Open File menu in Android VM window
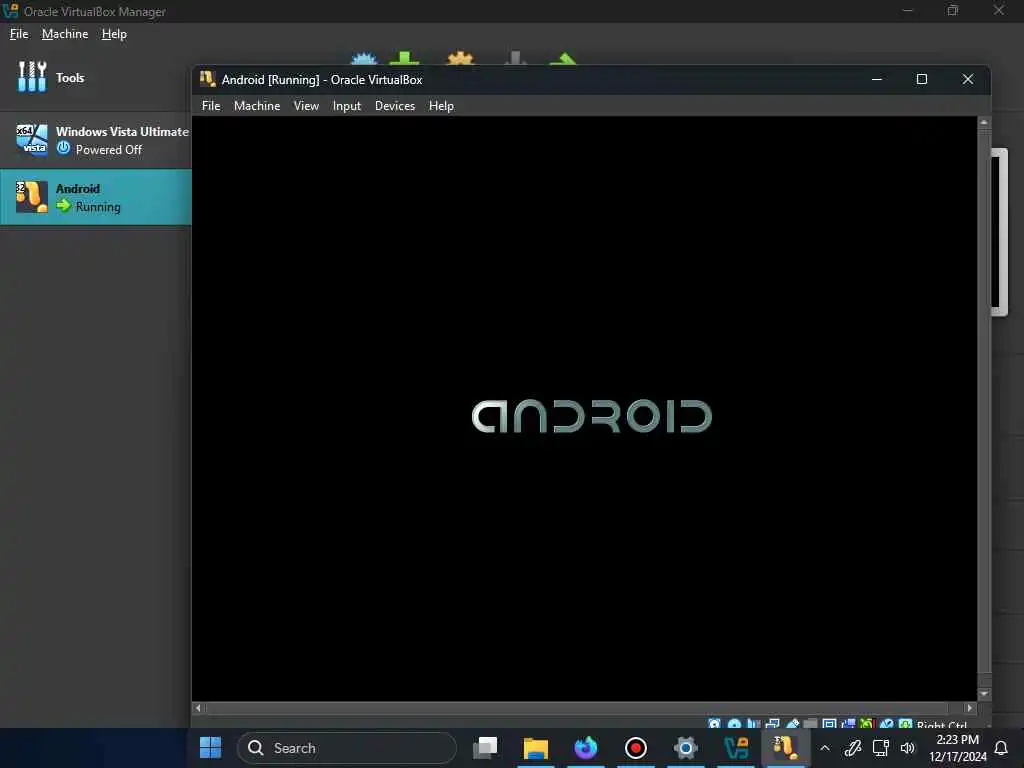1024x768 pixels. (211, 106)
